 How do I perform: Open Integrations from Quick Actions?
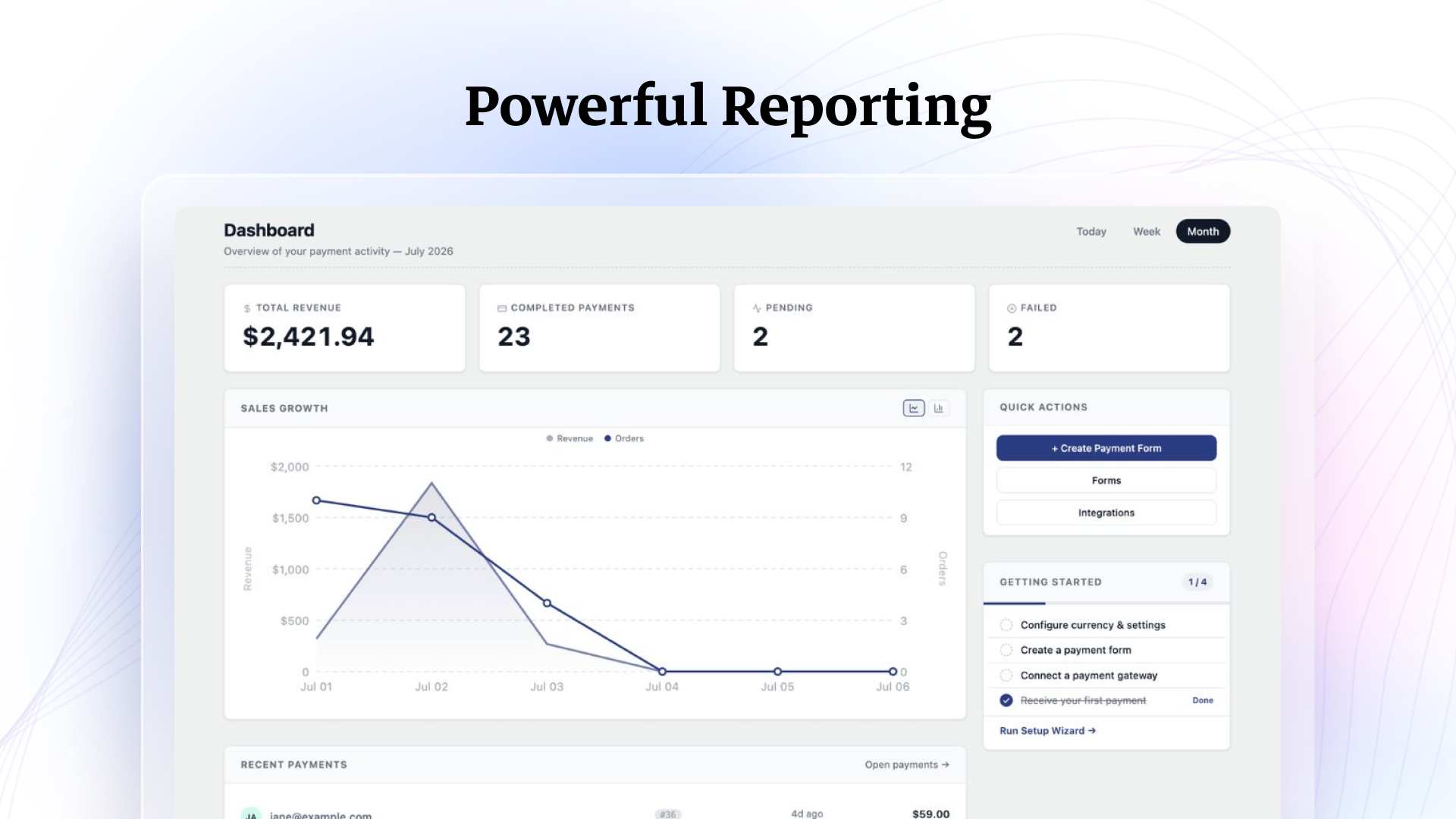point(1106,513)
